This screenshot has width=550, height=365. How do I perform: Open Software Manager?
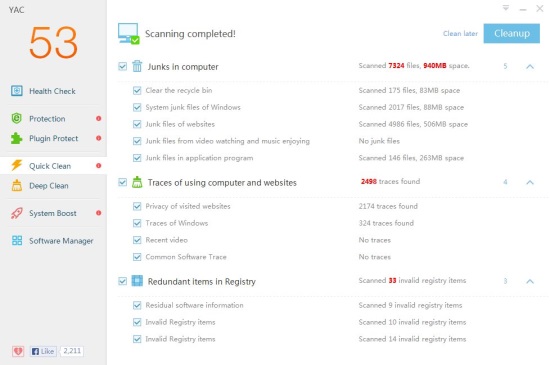[53, 241]
